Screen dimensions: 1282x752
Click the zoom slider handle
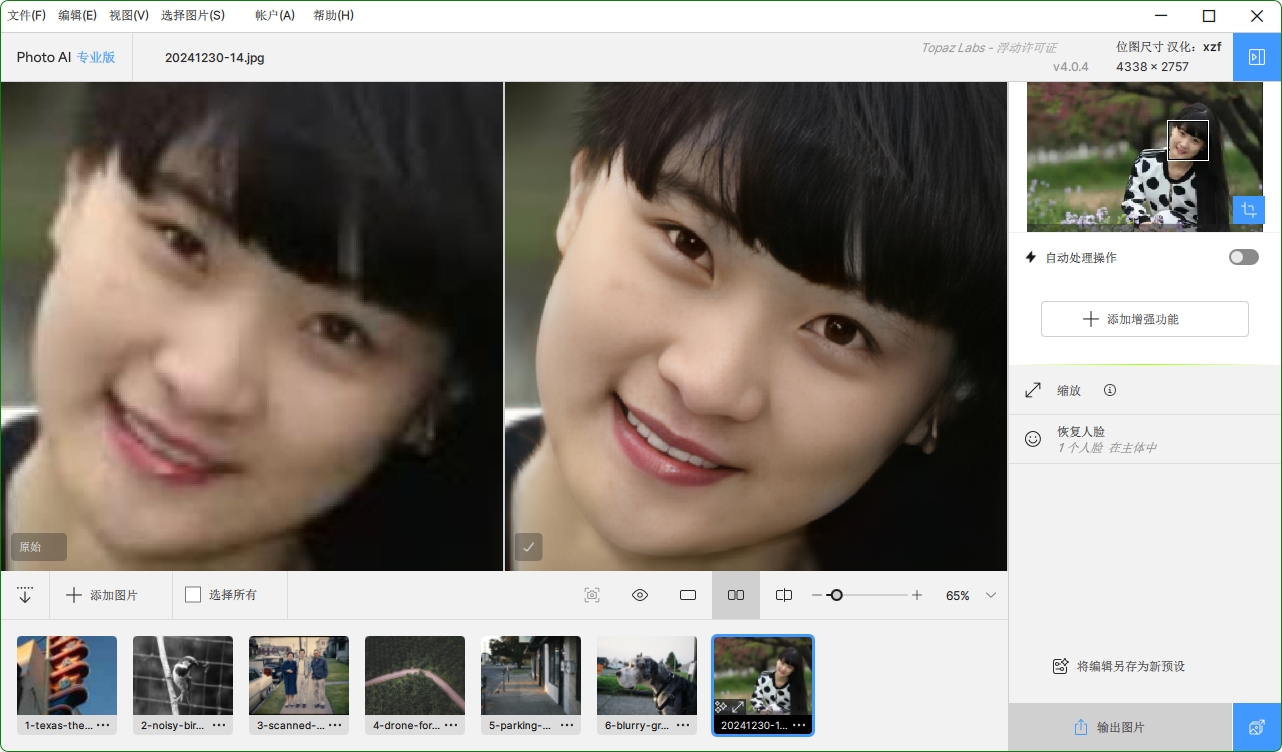(836, 595)
